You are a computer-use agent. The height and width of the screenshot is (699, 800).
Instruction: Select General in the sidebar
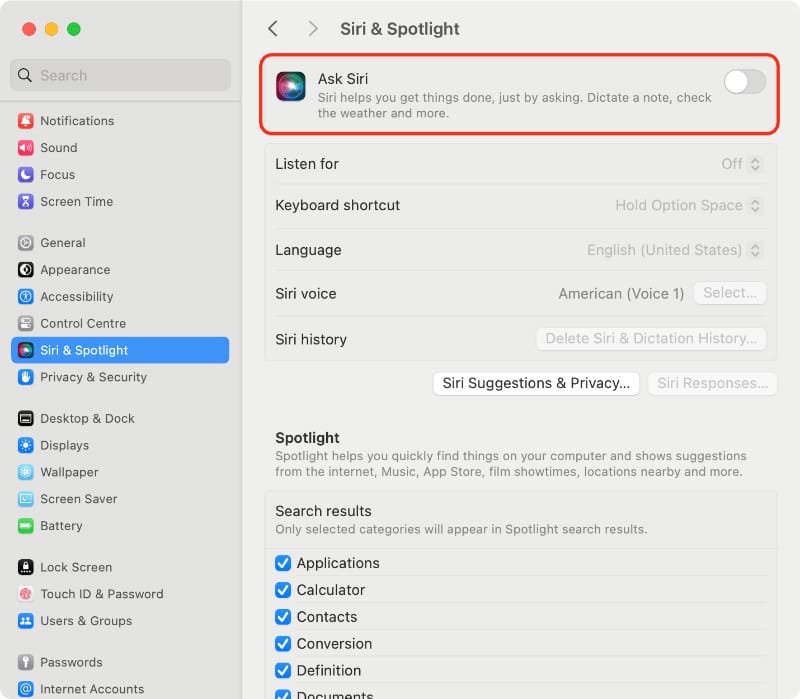(x=120, y=243)
